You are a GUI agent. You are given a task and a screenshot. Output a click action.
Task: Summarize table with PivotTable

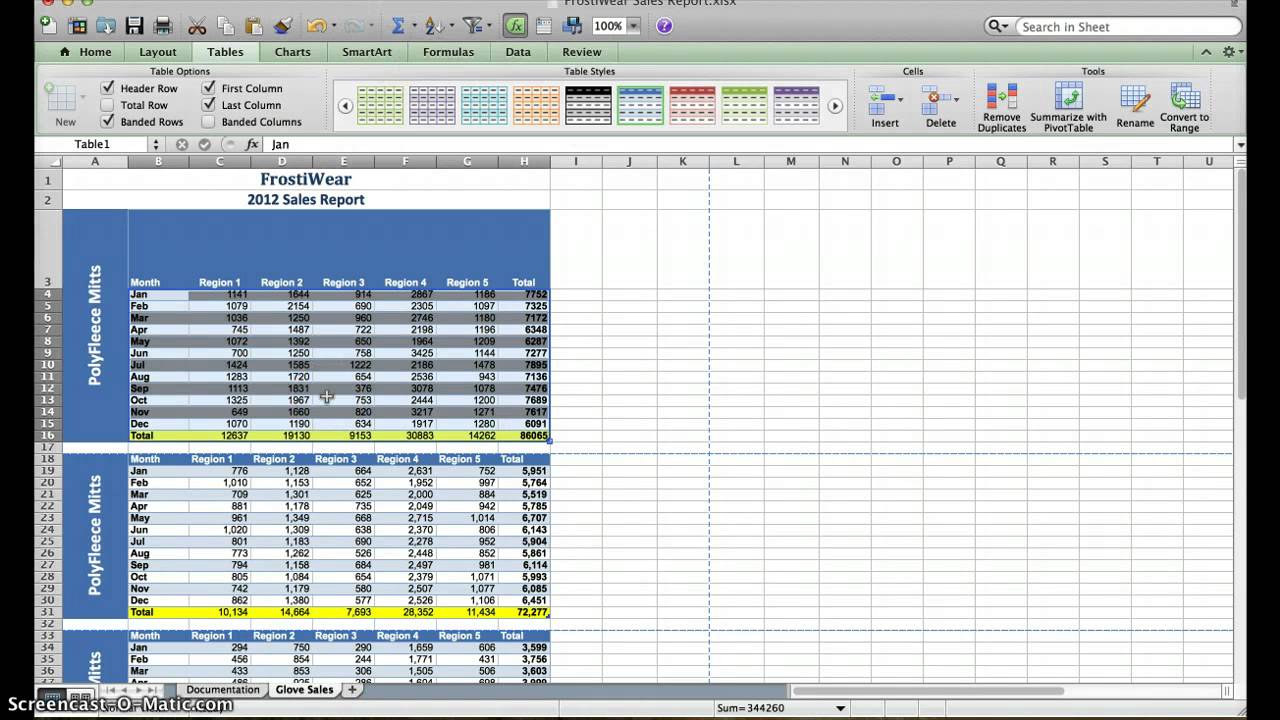(1068, 107)
